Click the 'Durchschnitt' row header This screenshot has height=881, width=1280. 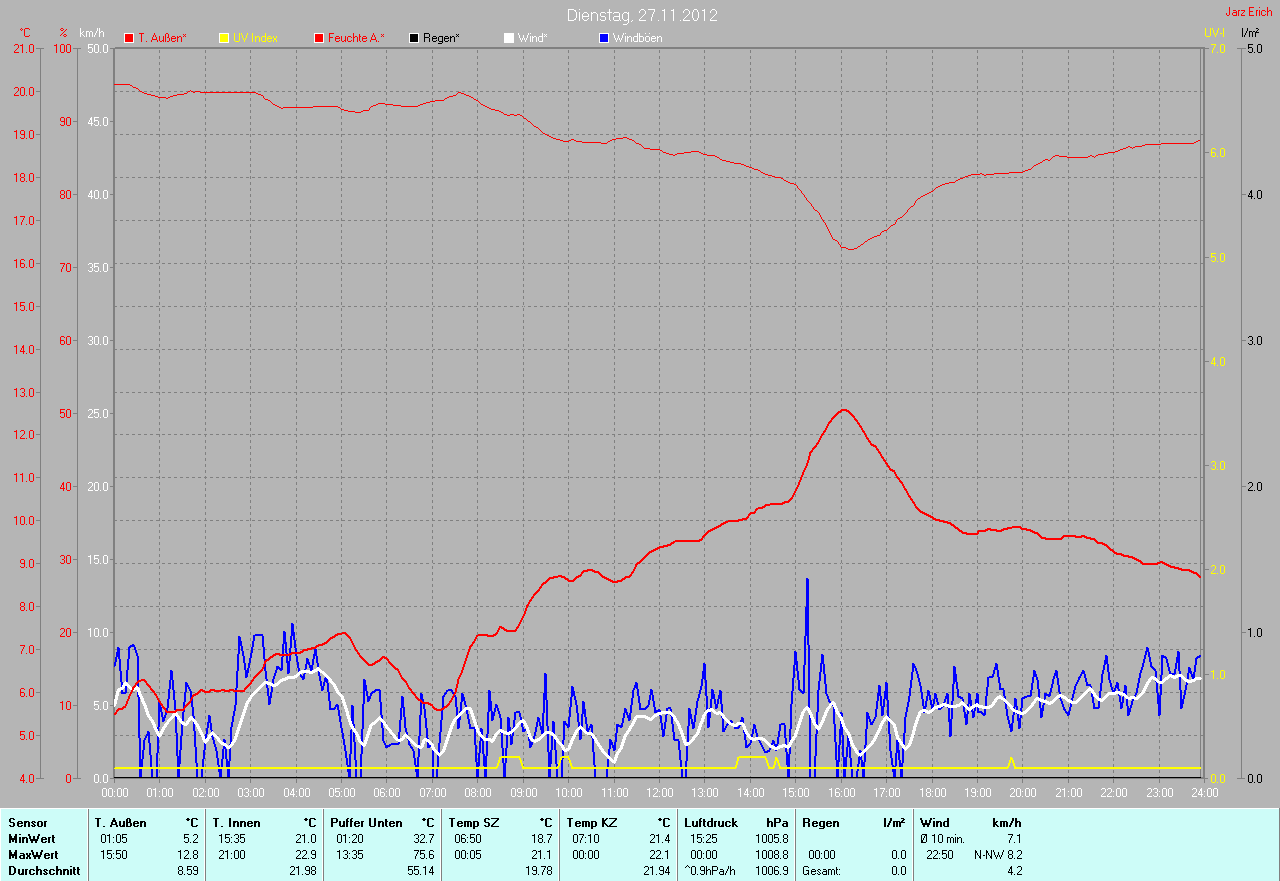coord(44,870)
